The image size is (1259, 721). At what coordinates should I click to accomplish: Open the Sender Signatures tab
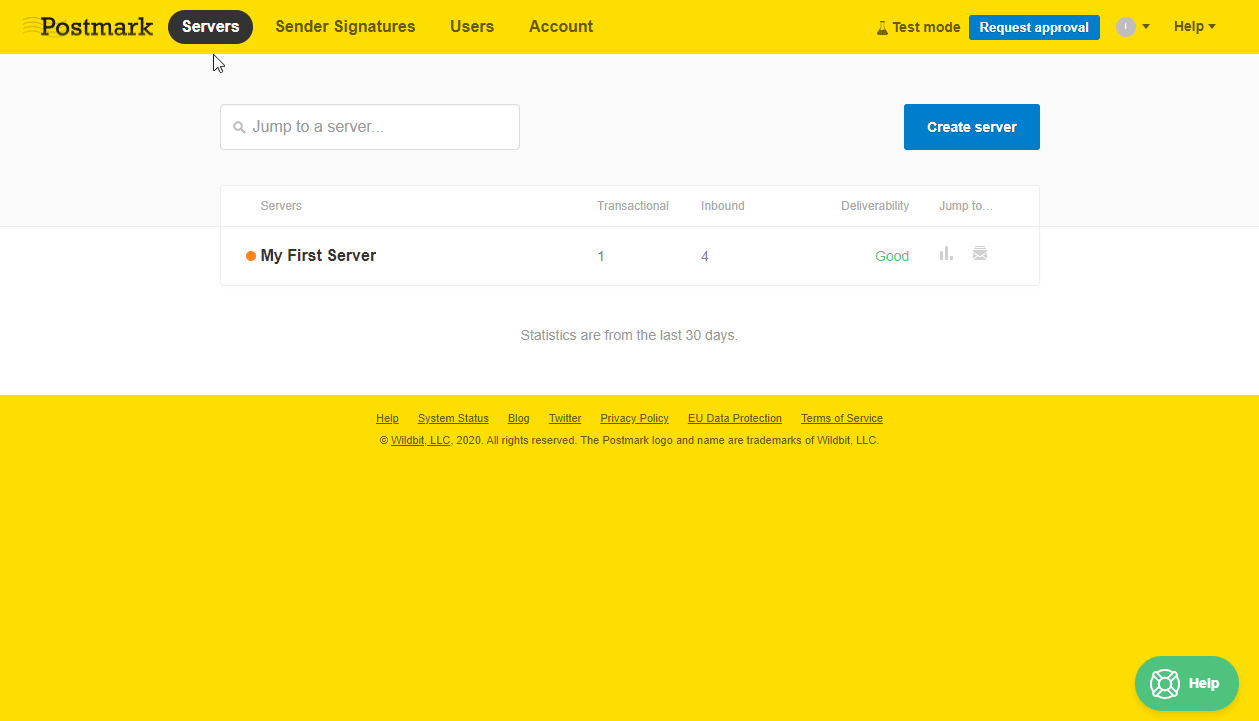click(x=345, y=27)
